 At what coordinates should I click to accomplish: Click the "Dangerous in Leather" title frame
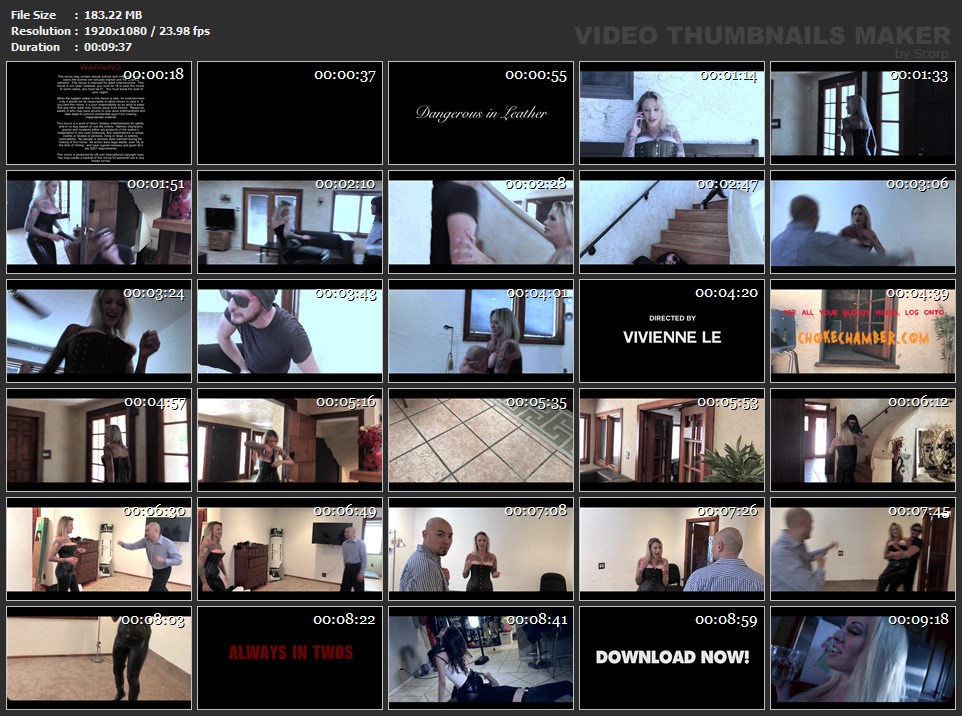[481, 113]
